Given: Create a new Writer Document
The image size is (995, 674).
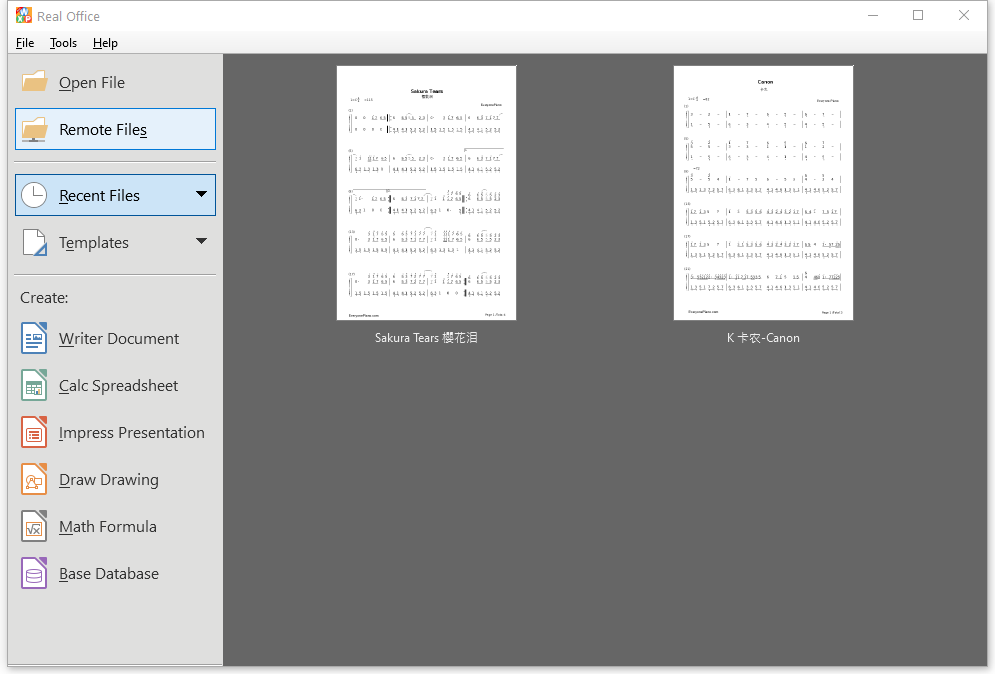Looking at the screenshot, I should point(101,338).
